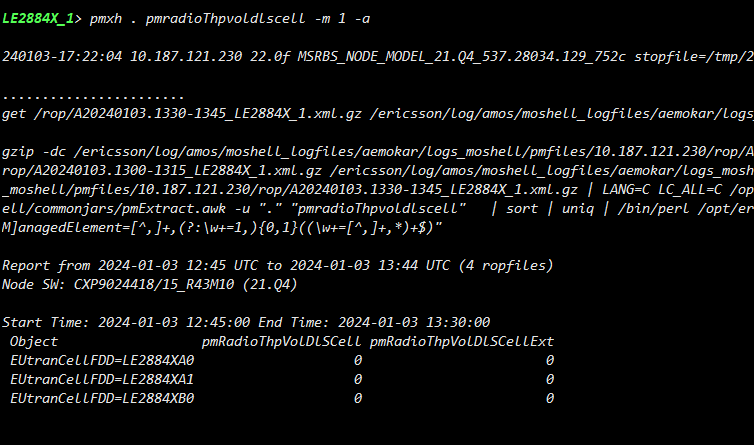Click the ManagedElement regex line

point(222,228)
